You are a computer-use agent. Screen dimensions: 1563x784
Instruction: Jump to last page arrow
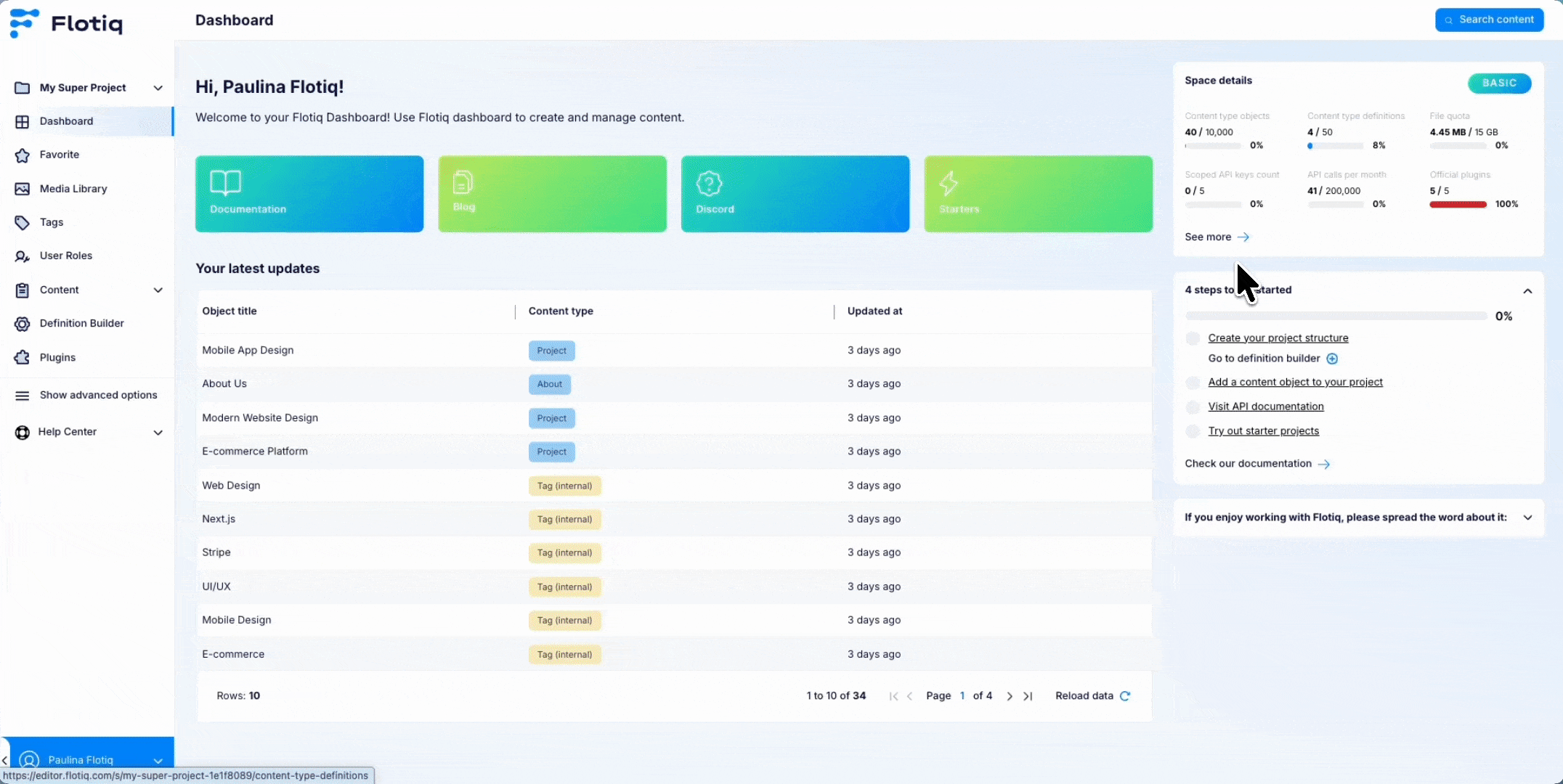tap(1028, 696)
